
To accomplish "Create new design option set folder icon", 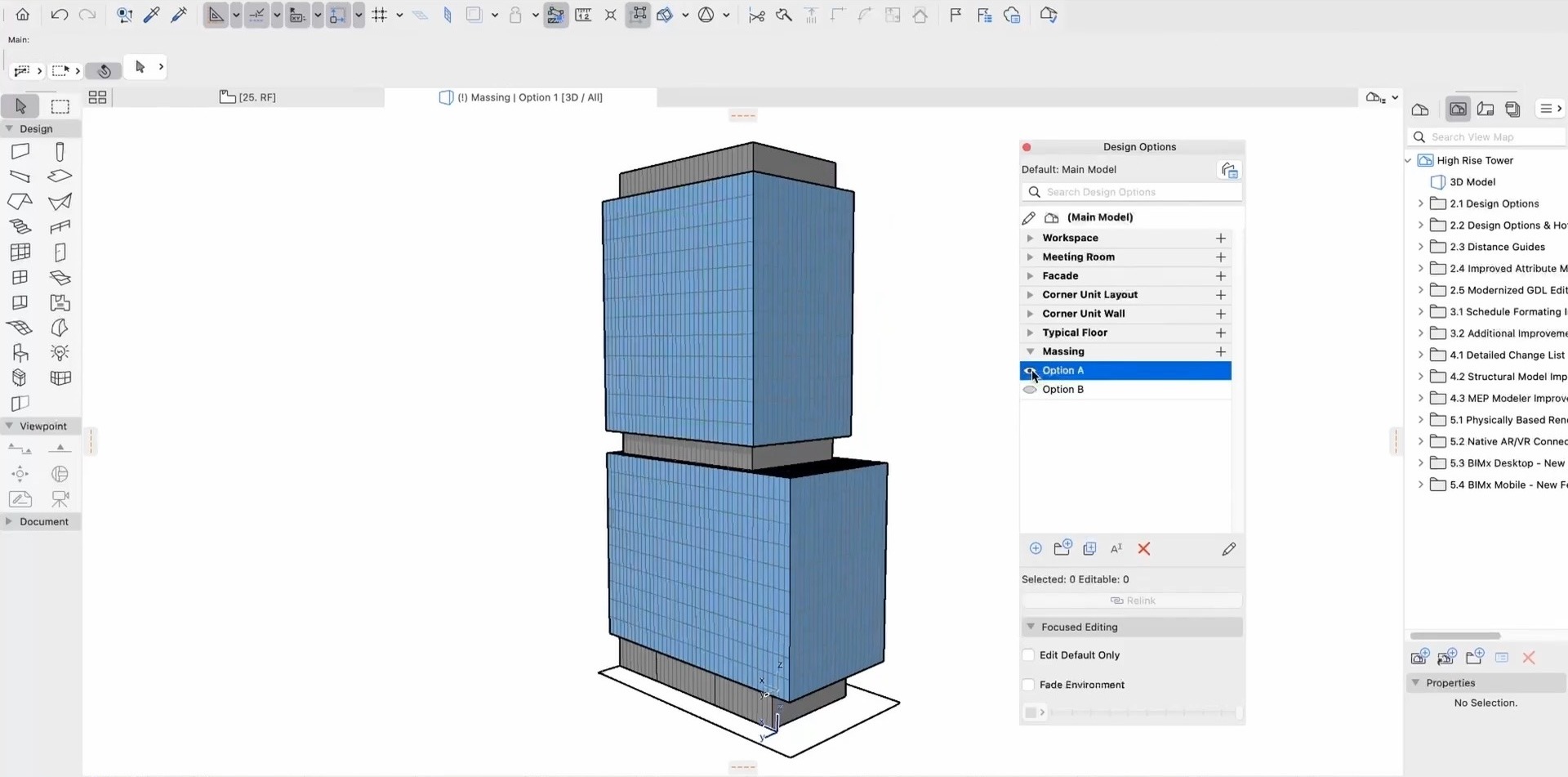I will pos(1062,548).
